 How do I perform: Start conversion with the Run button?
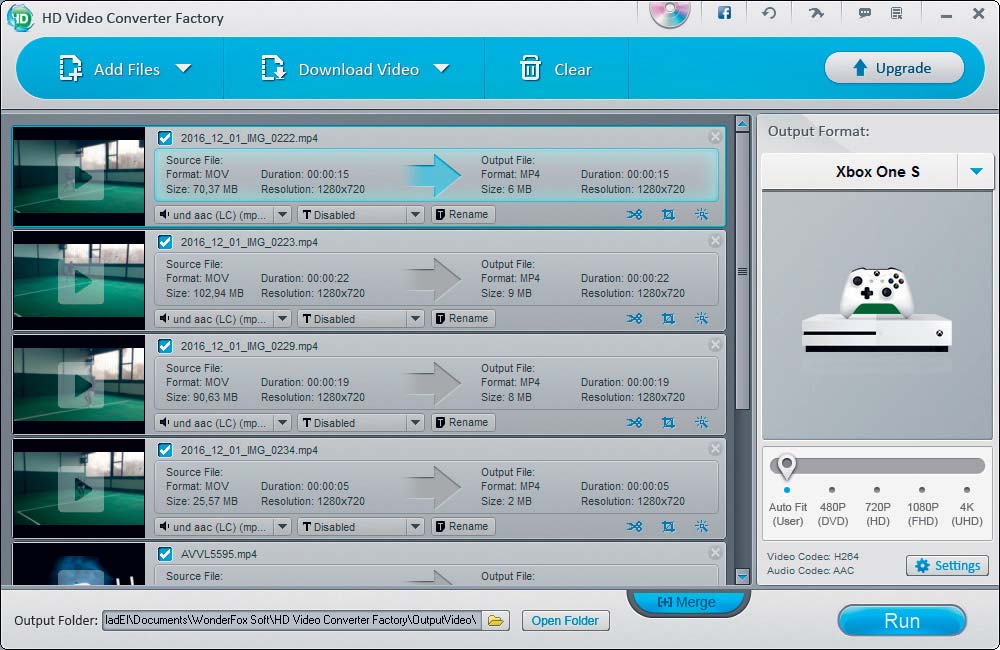(x=902, y=621)
